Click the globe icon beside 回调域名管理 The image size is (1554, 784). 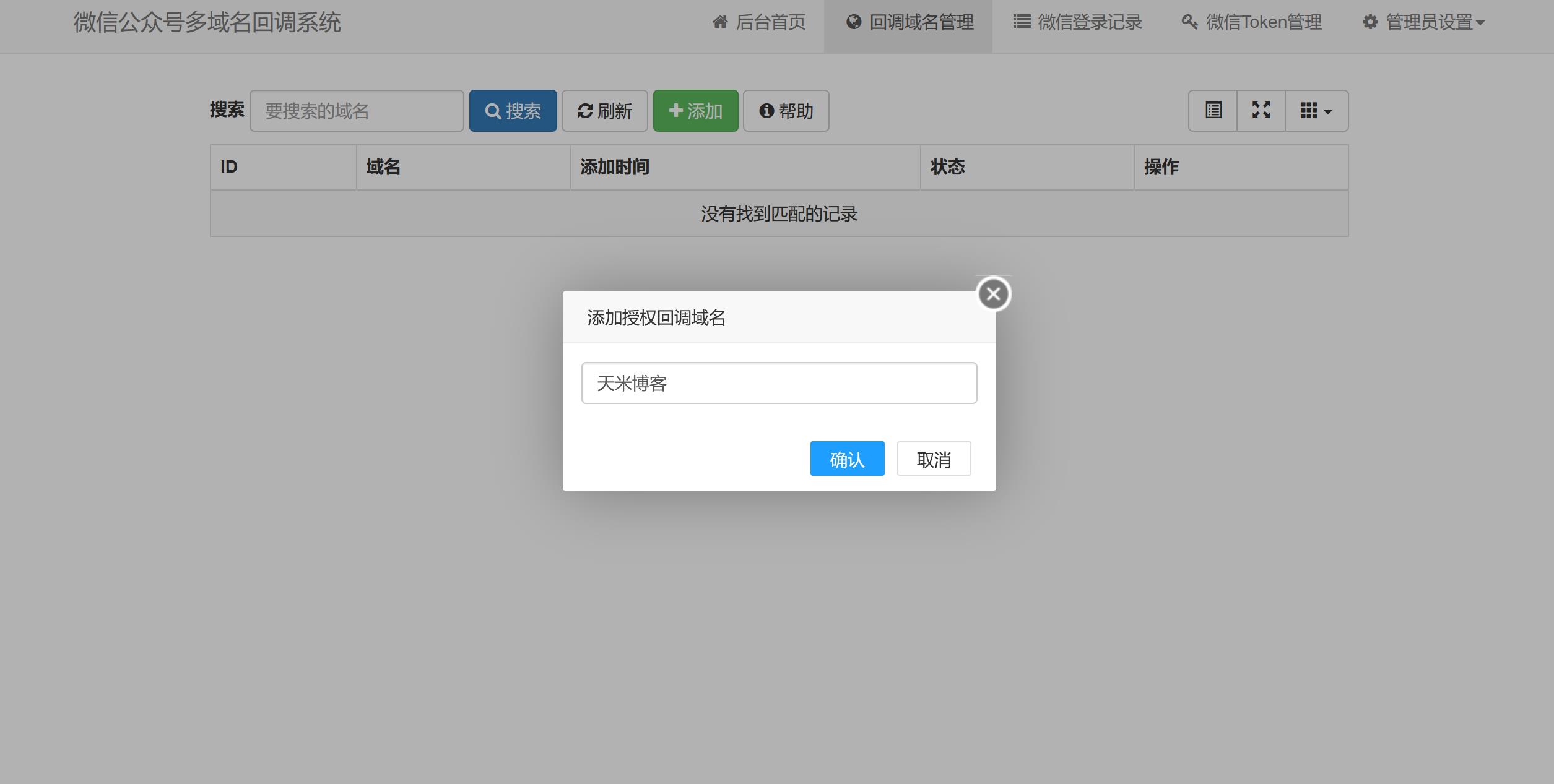855,22
